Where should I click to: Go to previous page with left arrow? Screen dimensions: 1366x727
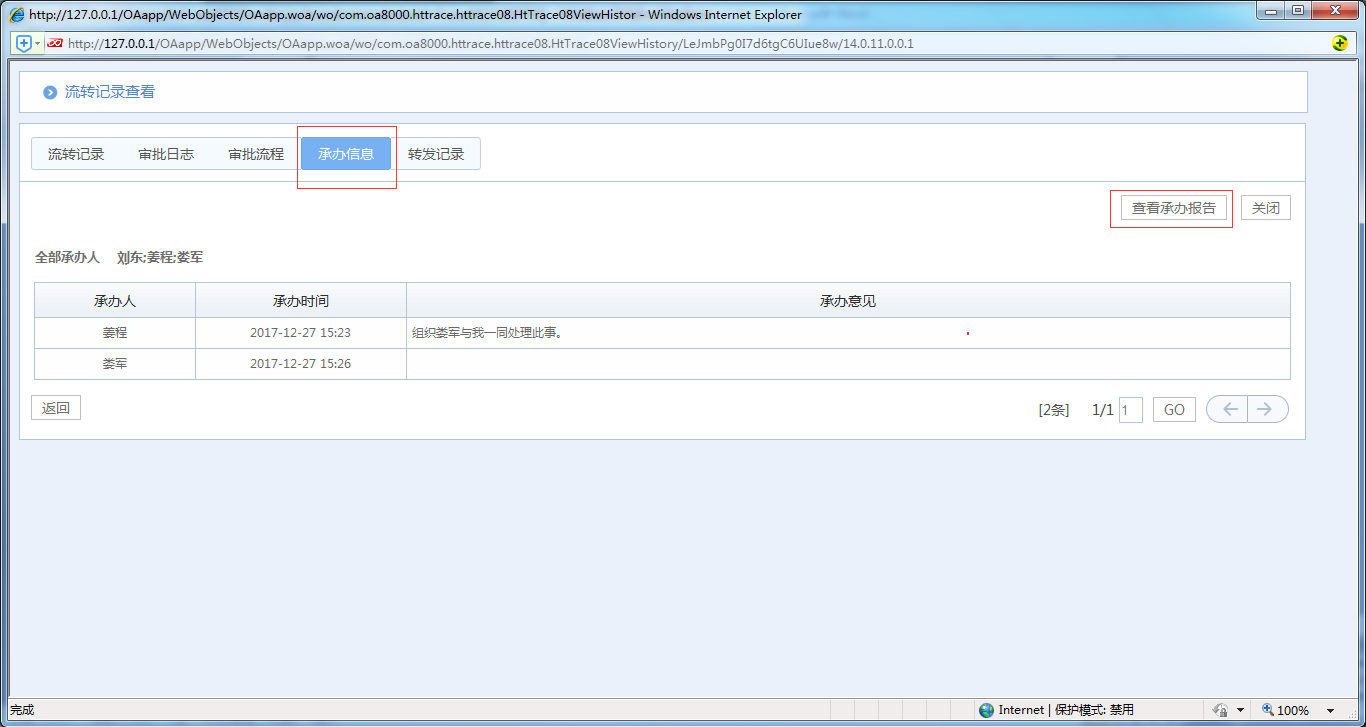tap(1228, 409)
